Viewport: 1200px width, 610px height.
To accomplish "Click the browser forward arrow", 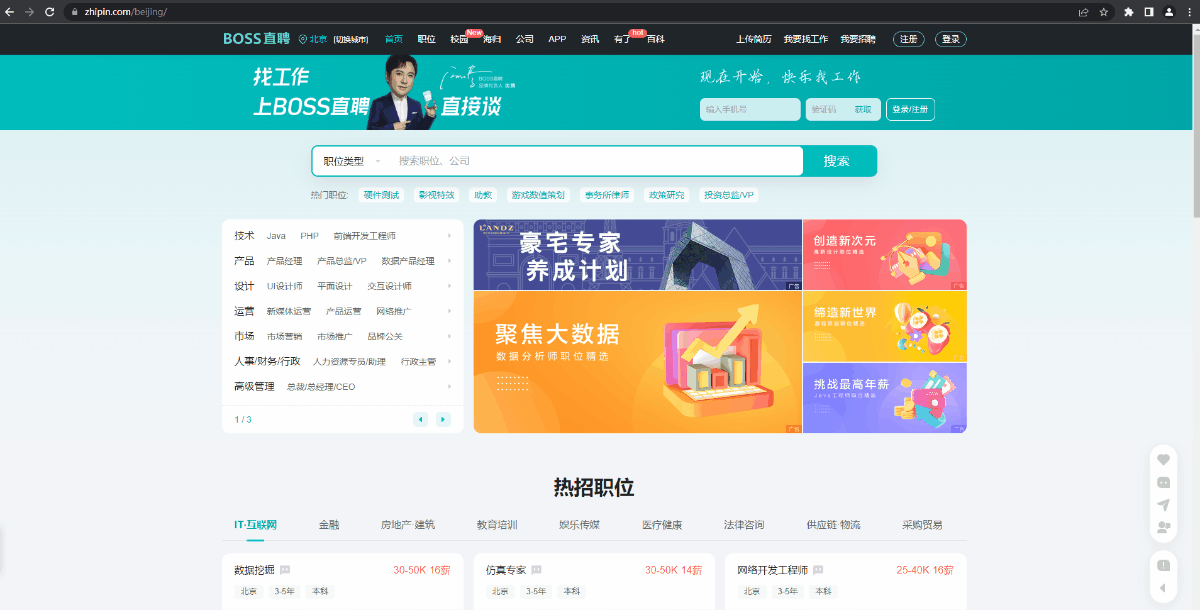I will click(x=29, y=12).
